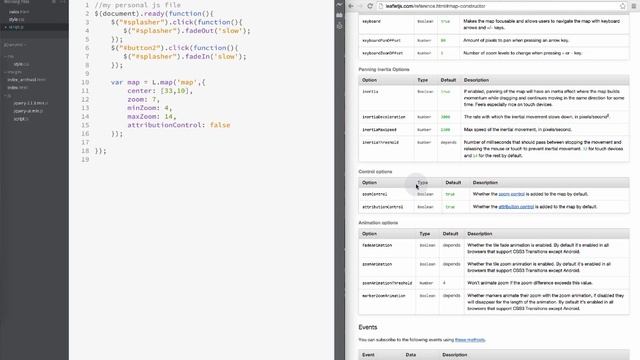Click the icon beneath Extension Manager
The height and width of the screenshot is (360, 640).
click(x=340, y=26)
